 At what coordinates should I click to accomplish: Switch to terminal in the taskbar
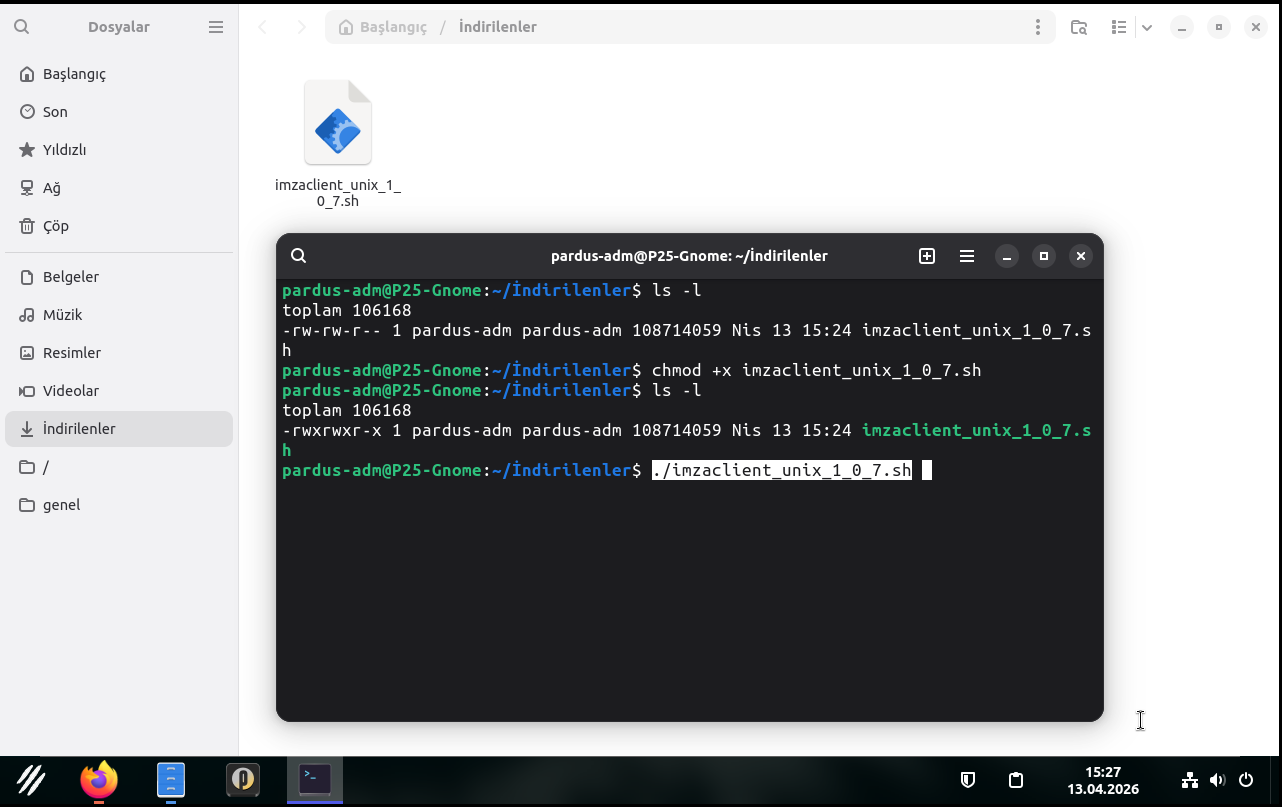315,779
